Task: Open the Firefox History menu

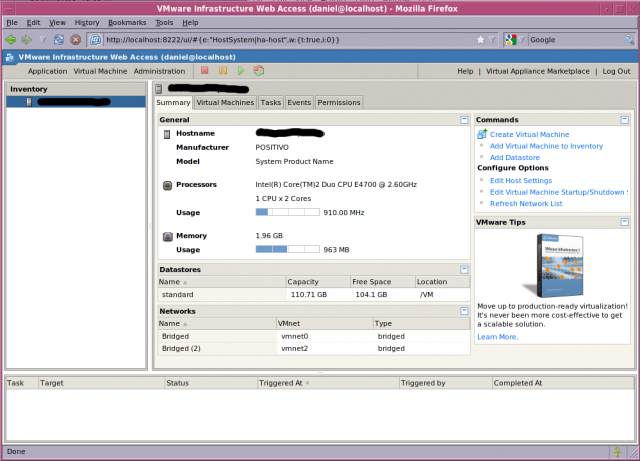Action: [87, 23]
